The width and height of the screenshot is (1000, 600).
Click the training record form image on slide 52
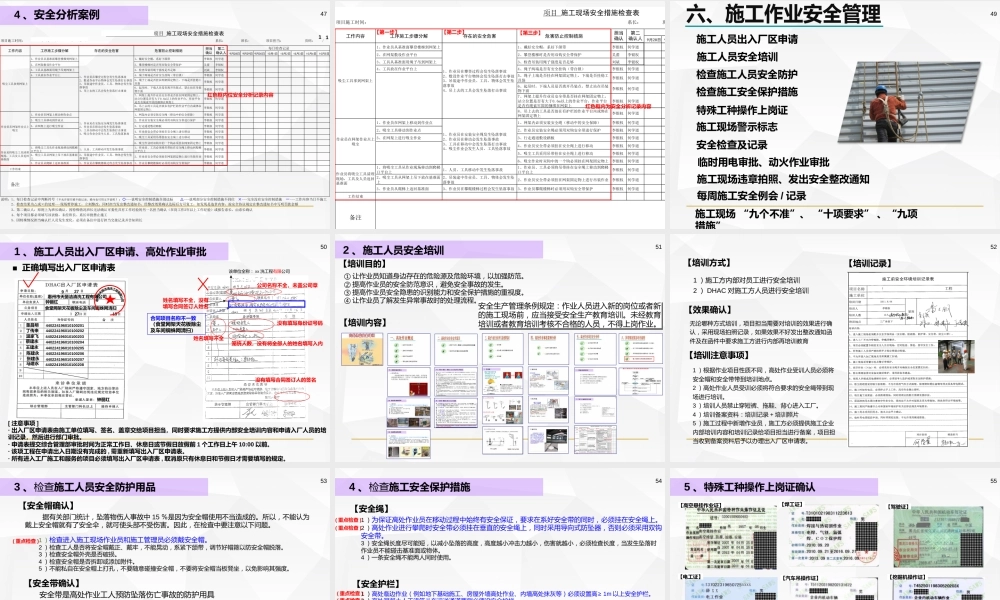(909, 361)
